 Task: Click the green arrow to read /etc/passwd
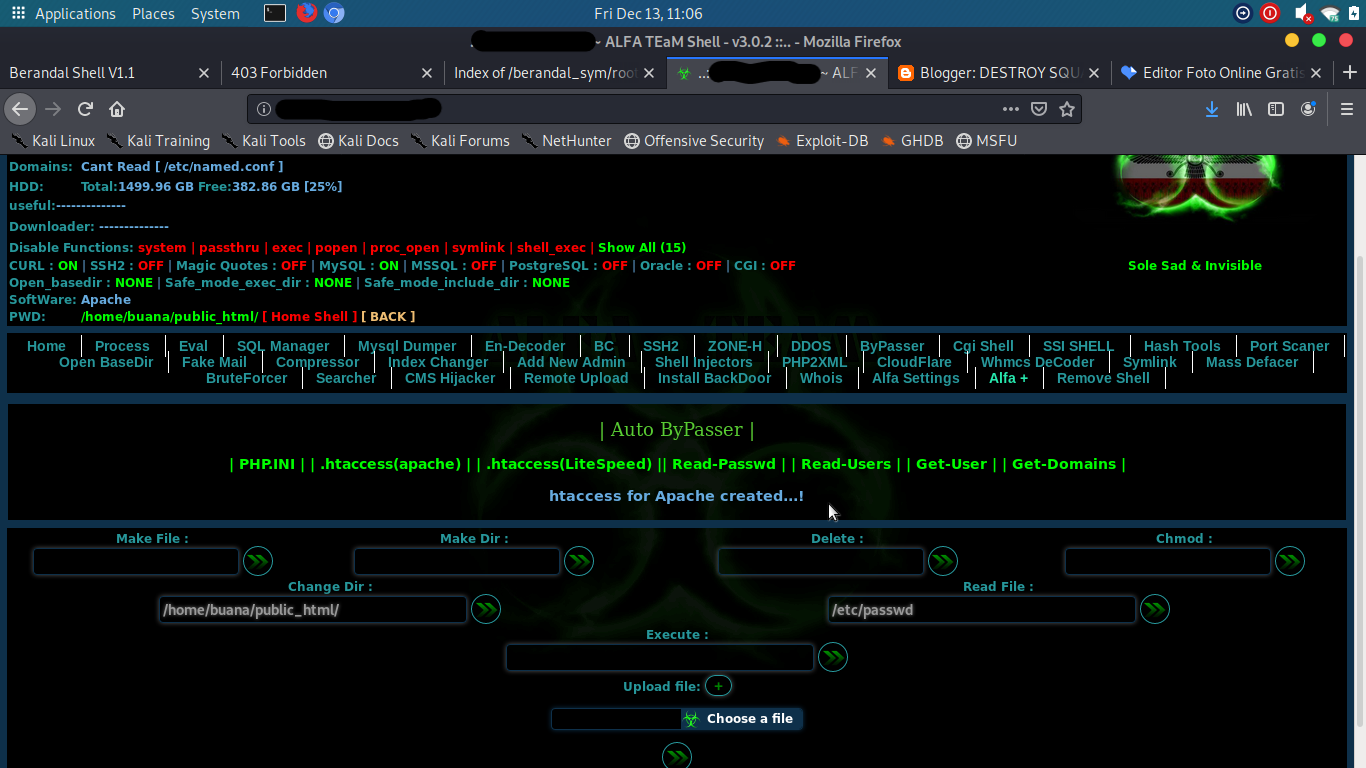click(x=1155, y=608)
